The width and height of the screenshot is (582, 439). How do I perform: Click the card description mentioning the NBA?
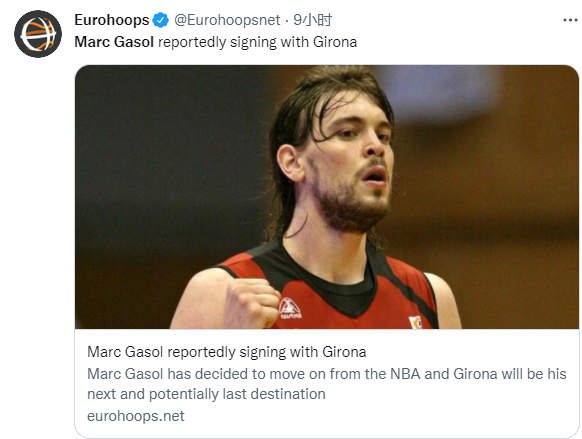point(327,374)
